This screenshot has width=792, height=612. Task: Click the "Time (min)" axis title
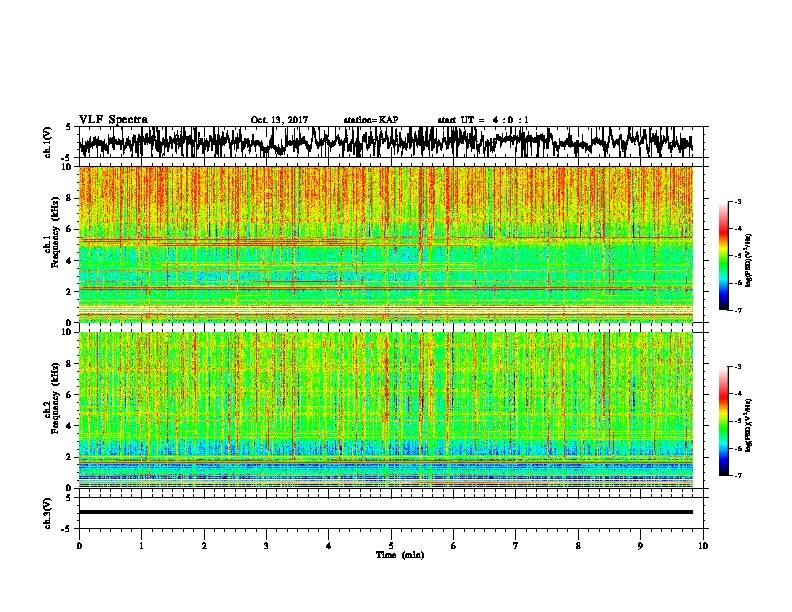coord(400,555)
